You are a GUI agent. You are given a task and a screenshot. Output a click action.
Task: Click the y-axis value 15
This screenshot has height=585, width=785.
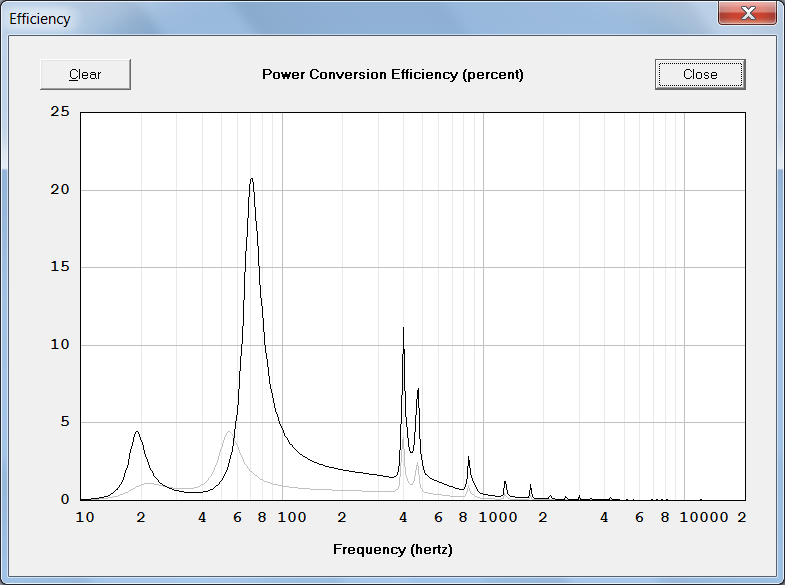(60, 267)
